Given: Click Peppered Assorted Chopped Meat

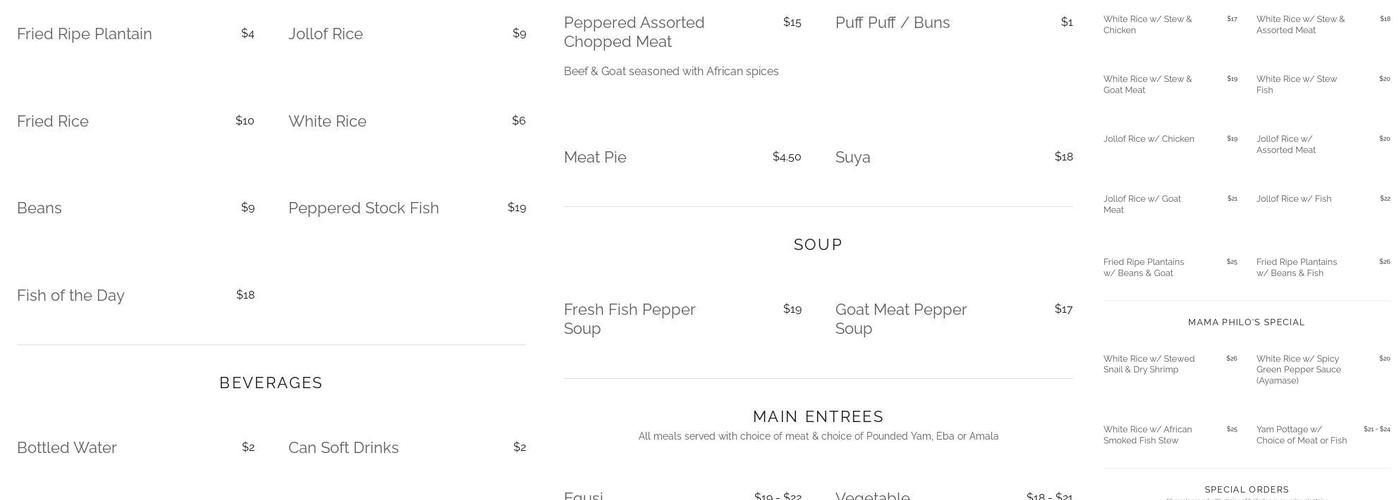Looking at the screenshot, I should [x=634, y=32].
